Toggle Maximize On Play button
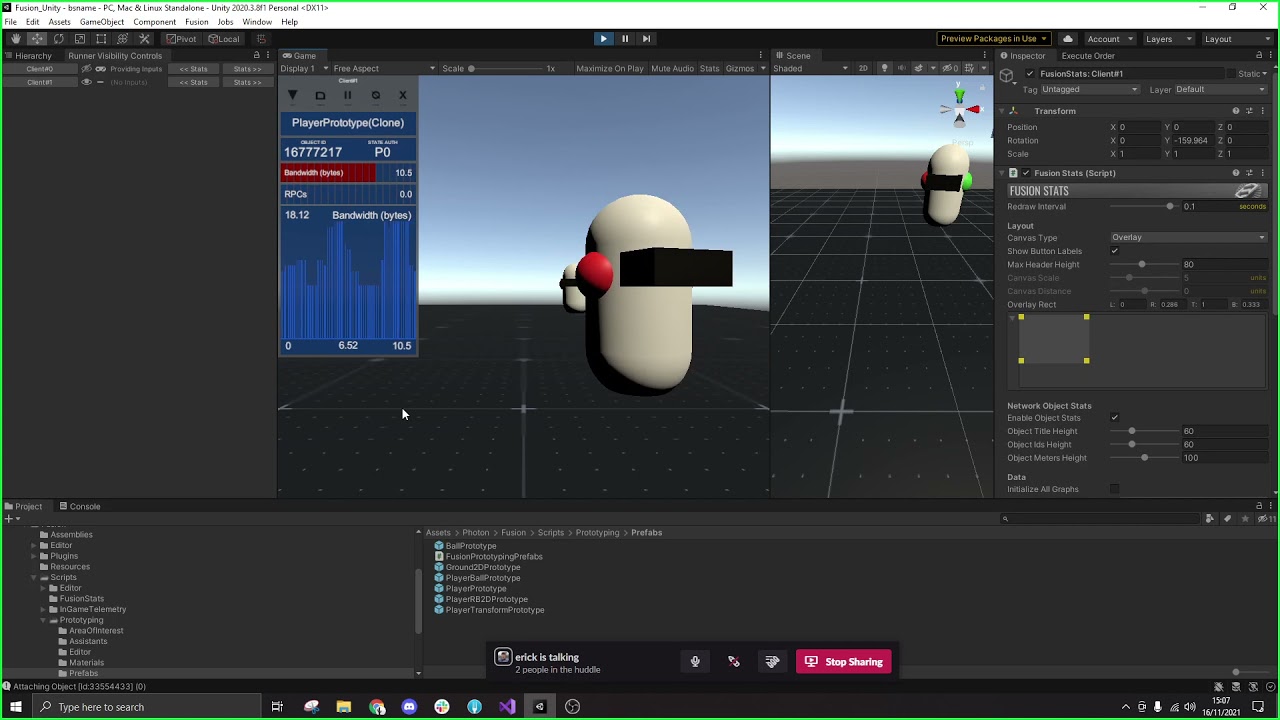Screen dimensions: 1280x720 coord(610,69)
